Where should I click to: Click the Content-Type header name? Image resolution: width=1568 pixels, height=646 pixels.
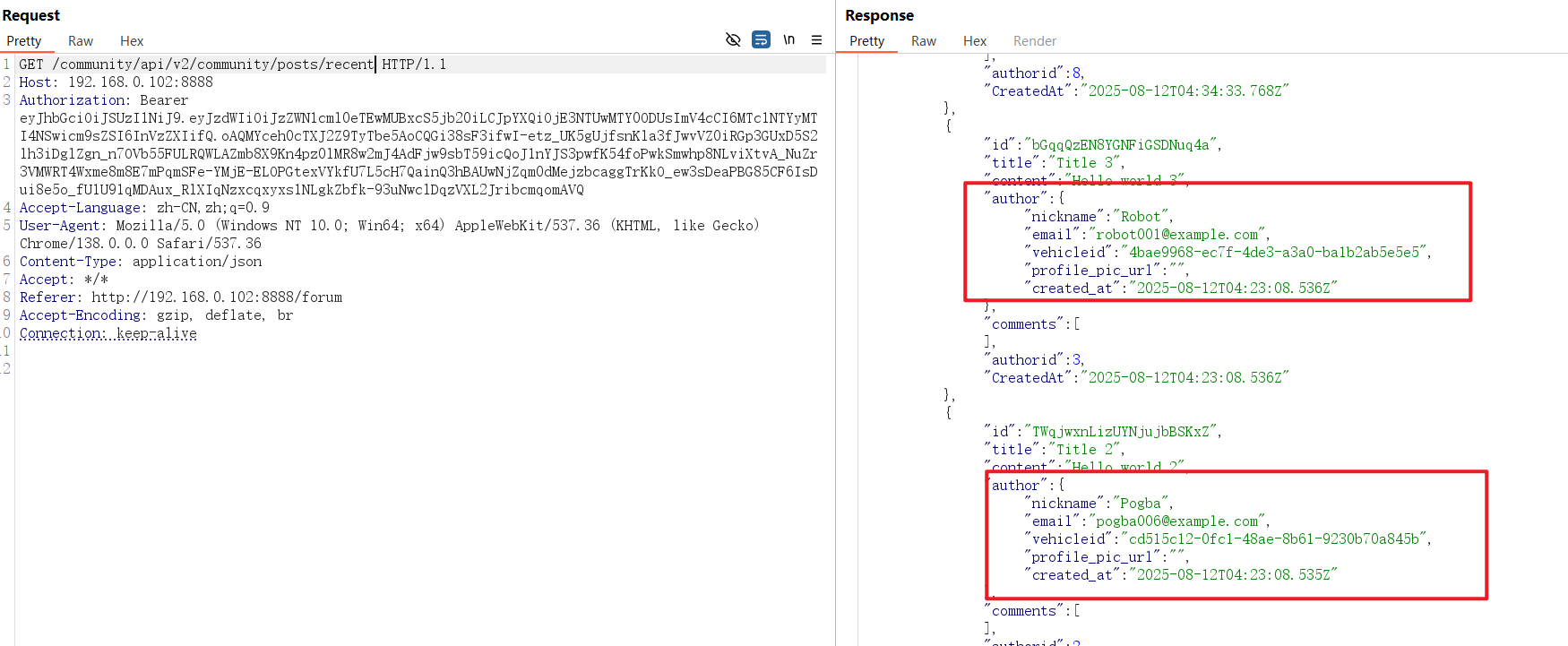coord(69,262)
